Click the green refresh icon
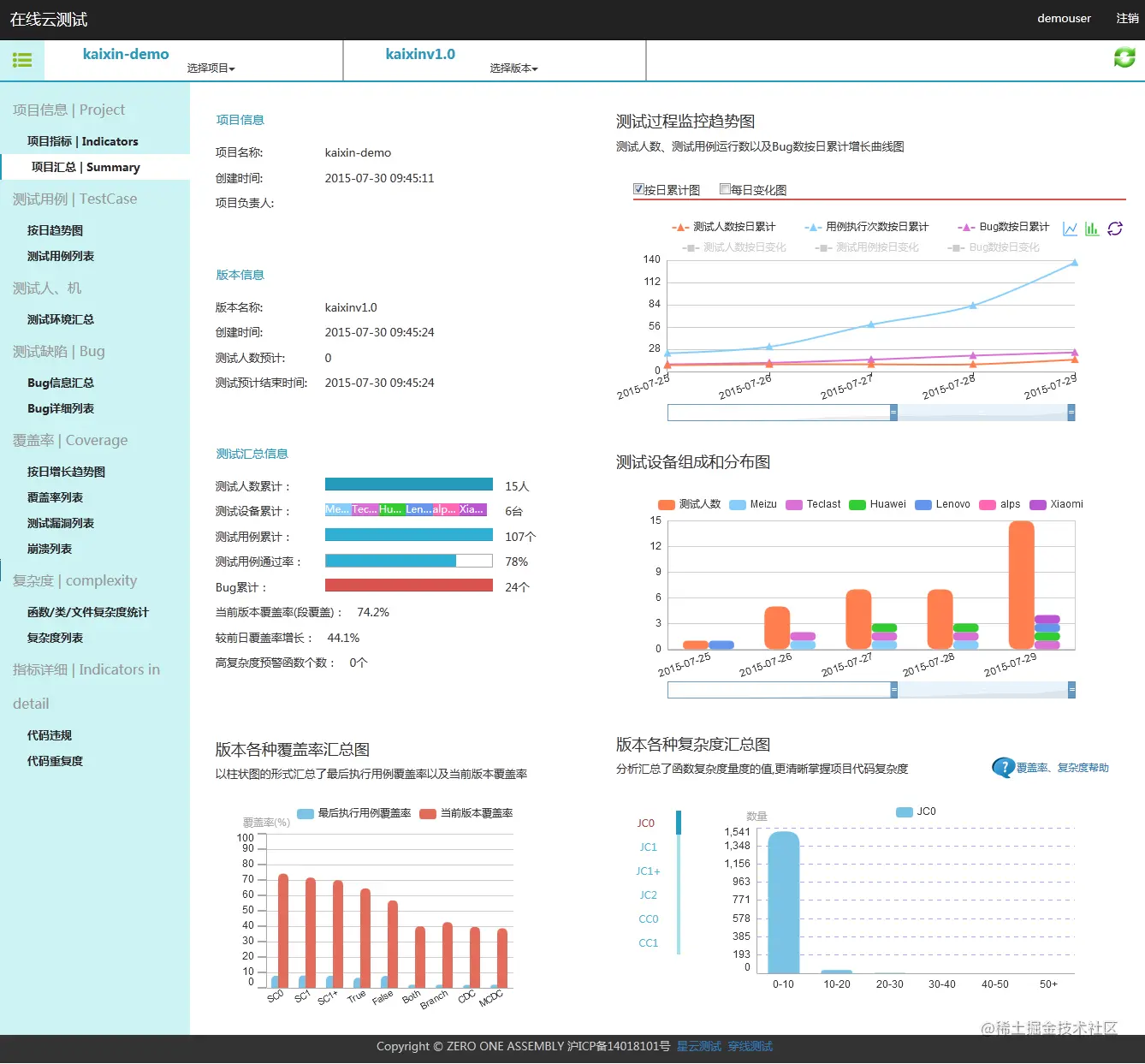 (1124, 57)
